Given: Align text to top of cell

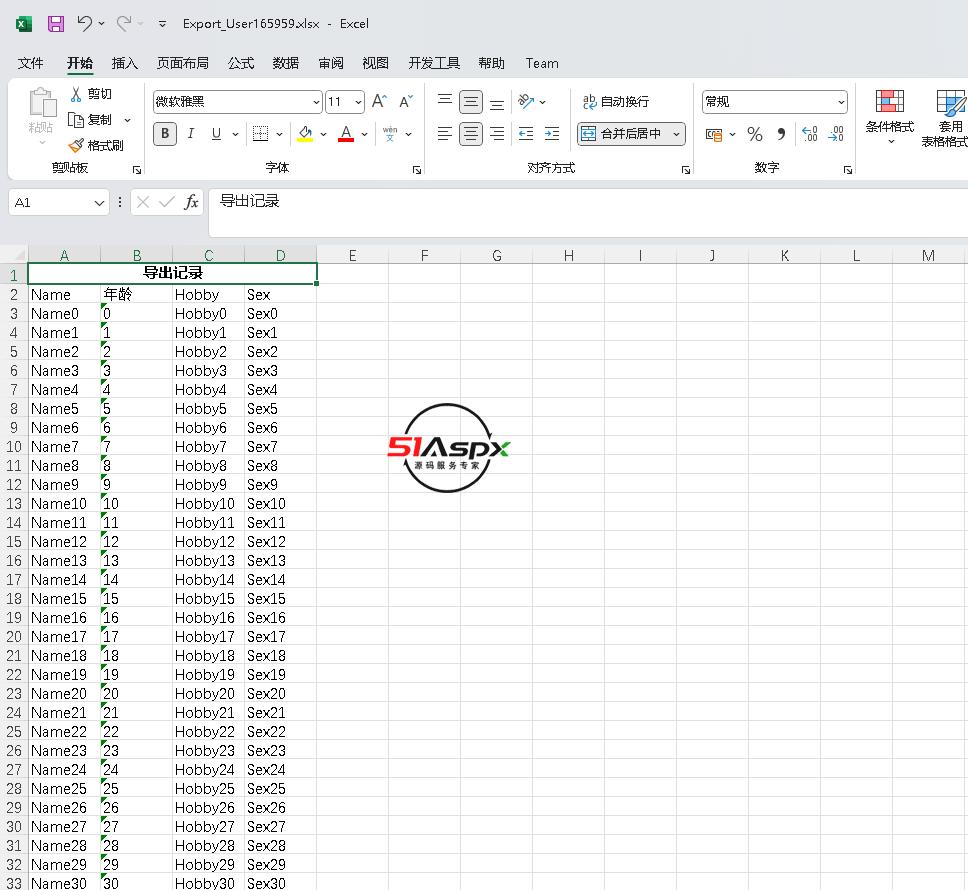Looking at the screenshot, I should click(444, 101).
